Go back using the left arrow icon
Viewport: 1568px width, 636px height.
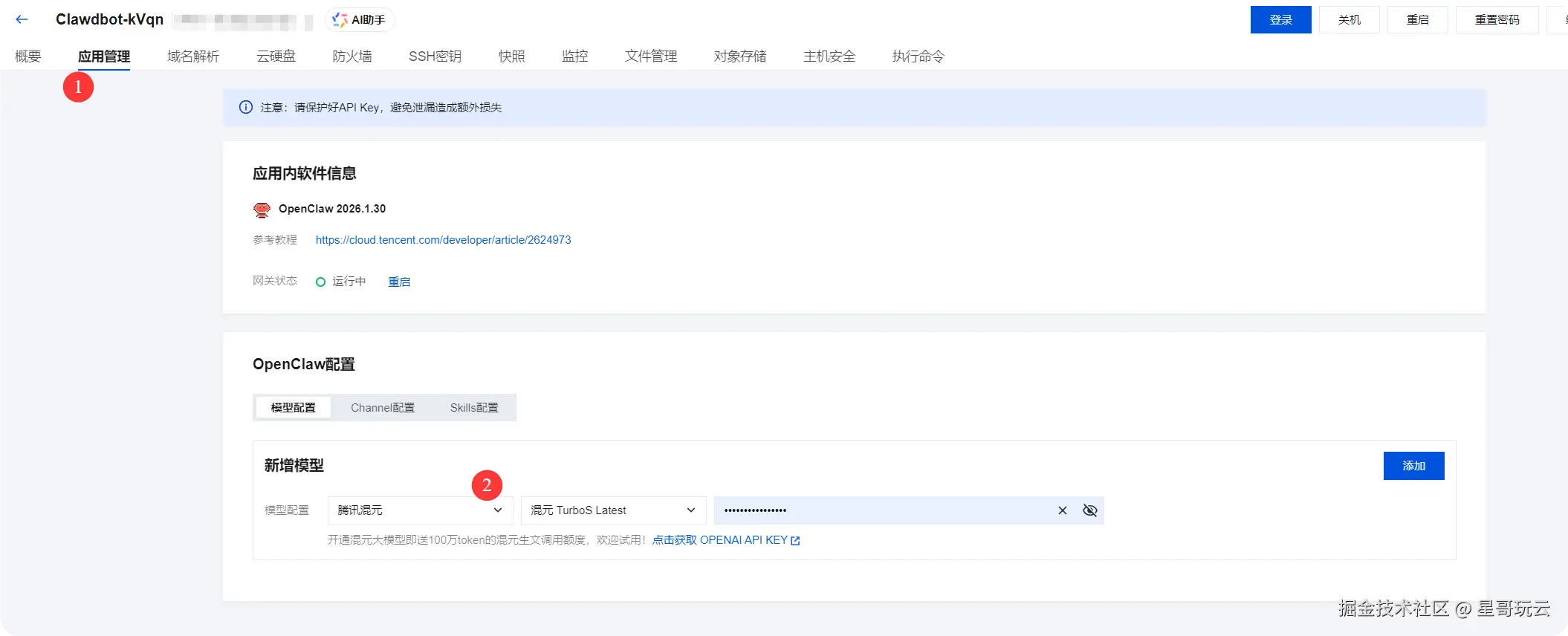[22, 19]
